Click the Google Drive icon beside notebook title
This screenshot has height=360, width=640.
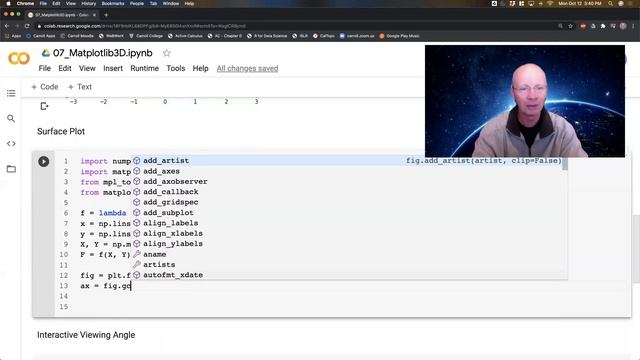[x=46, y=53]
